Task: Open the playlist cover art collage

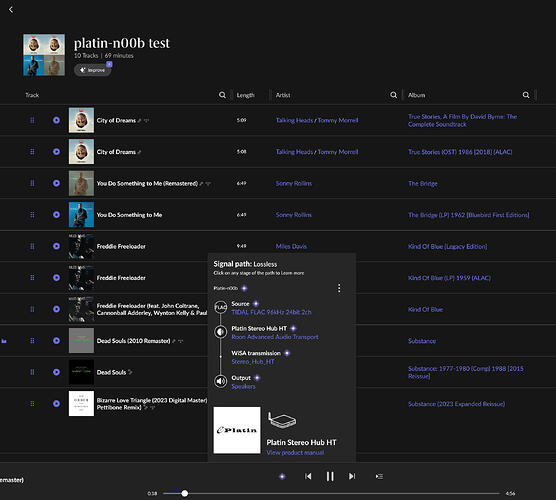Action: coord(44,55)
